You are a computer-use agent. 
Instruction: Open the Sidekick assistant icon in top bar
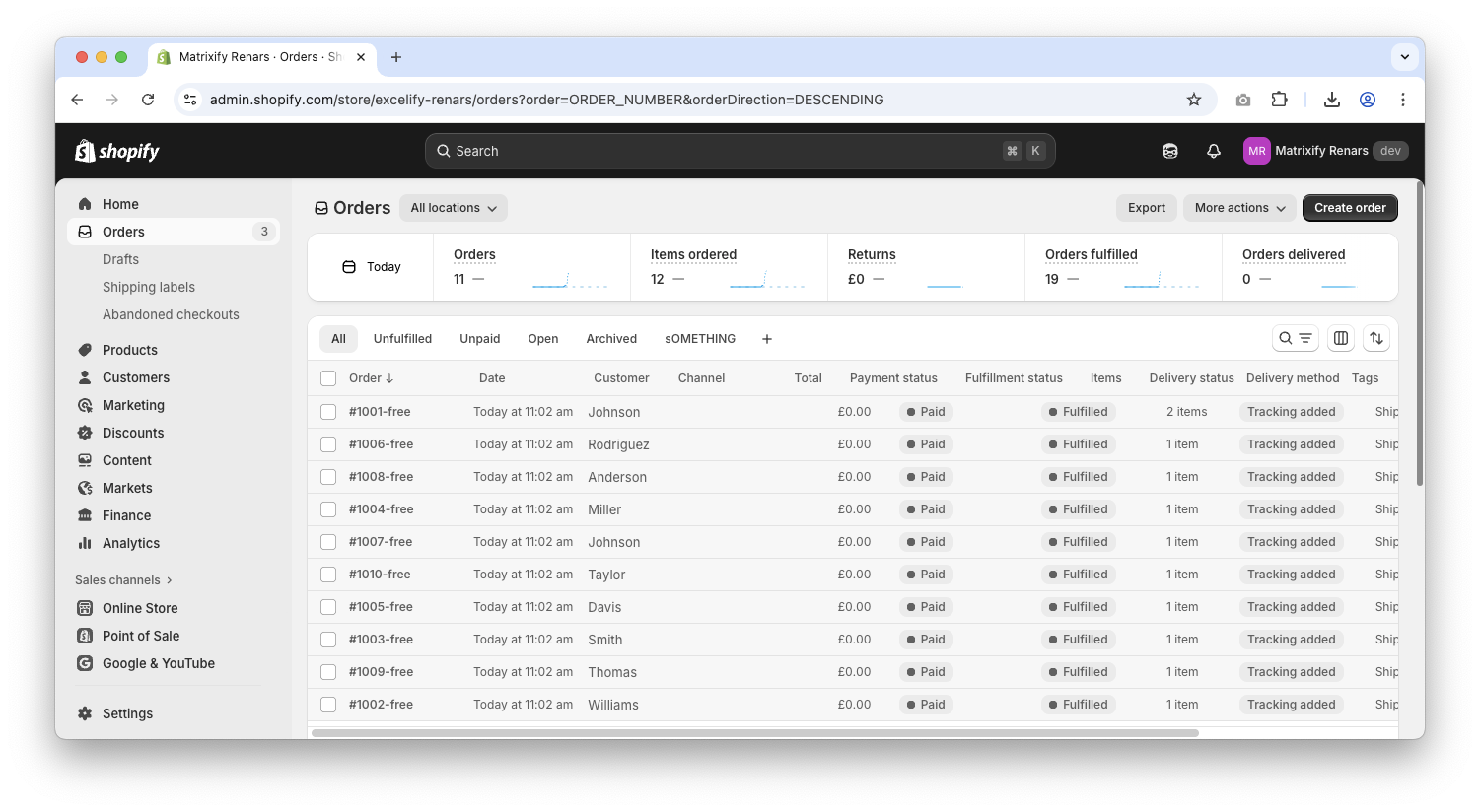pos(1170,151)
